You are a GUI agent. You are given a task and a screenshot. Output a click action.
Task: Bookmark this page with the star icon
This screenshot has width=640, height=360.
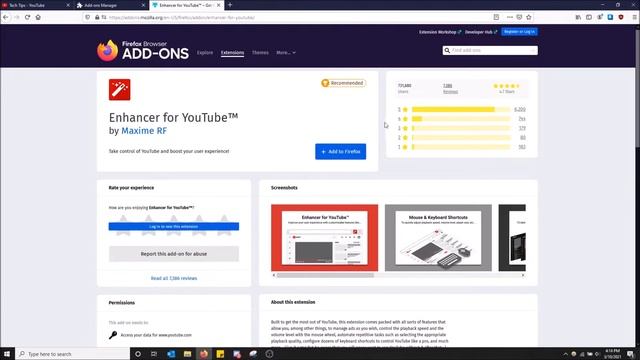click(529, 17)
